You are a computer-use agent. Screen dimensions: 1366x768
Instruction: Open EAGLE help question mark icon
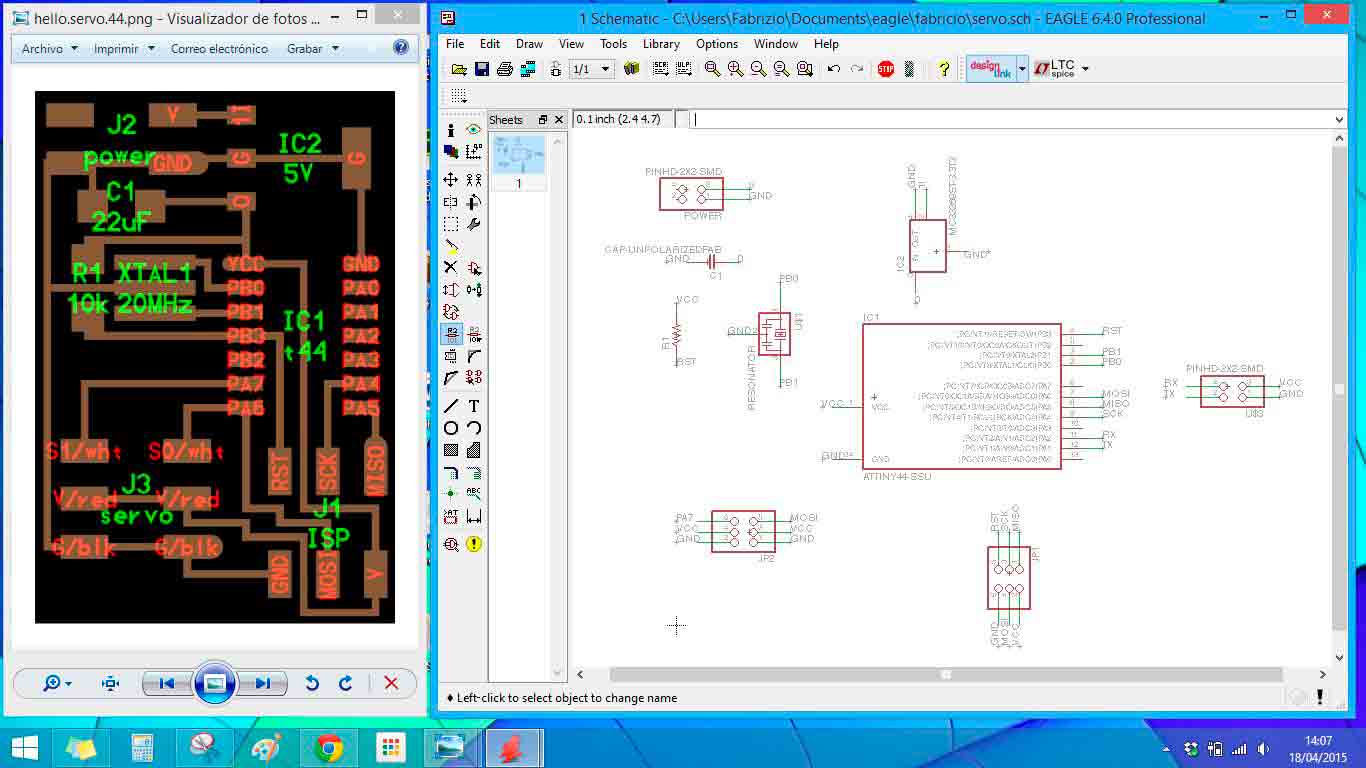[943, 69]
